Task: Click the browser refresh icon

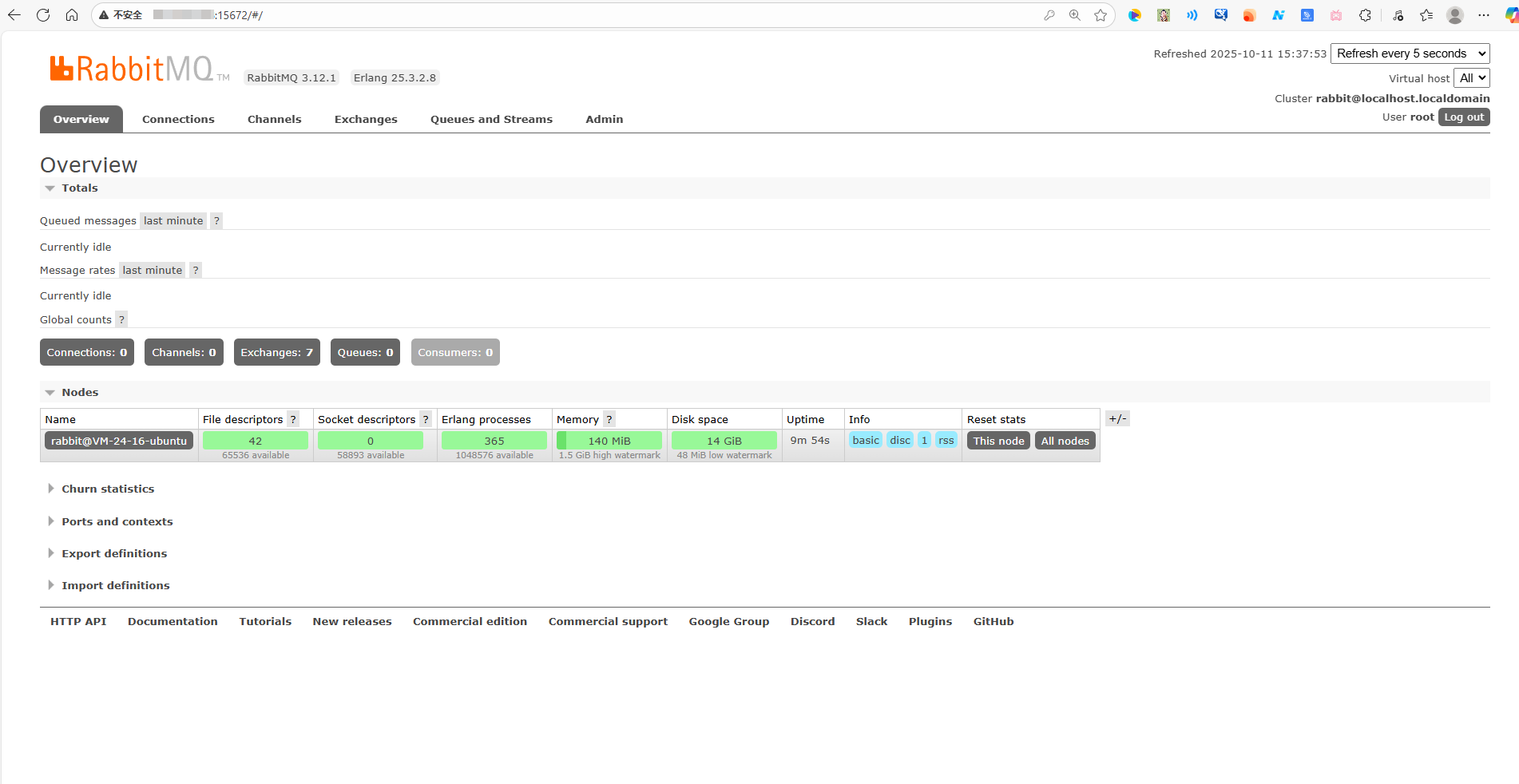Action: [43, 15]
